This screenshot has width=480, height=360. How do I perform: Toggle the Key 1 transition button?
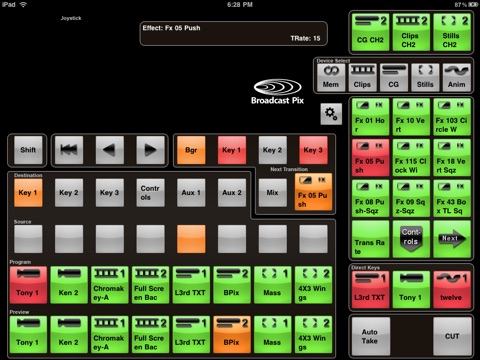232,150
